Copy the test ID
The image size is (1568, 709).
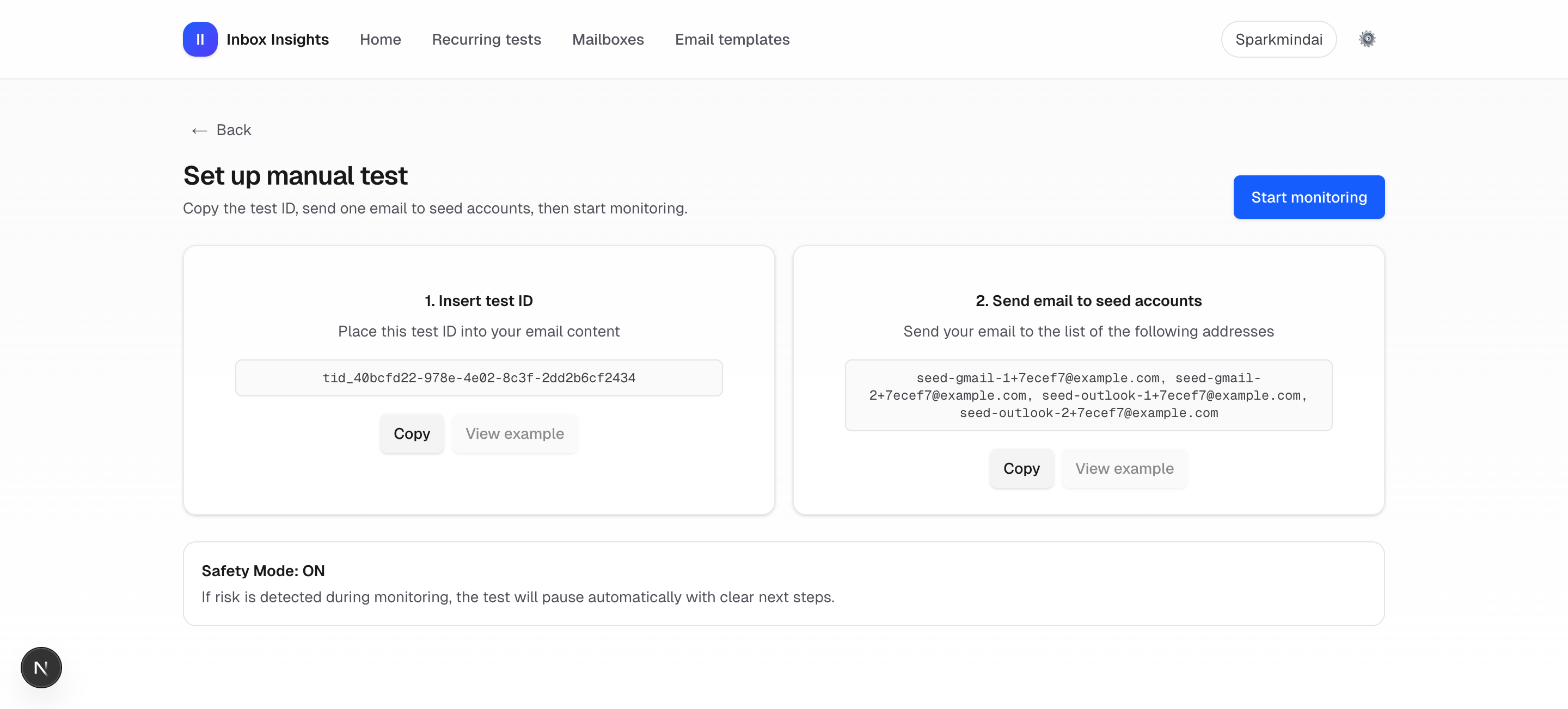point(412,433)
